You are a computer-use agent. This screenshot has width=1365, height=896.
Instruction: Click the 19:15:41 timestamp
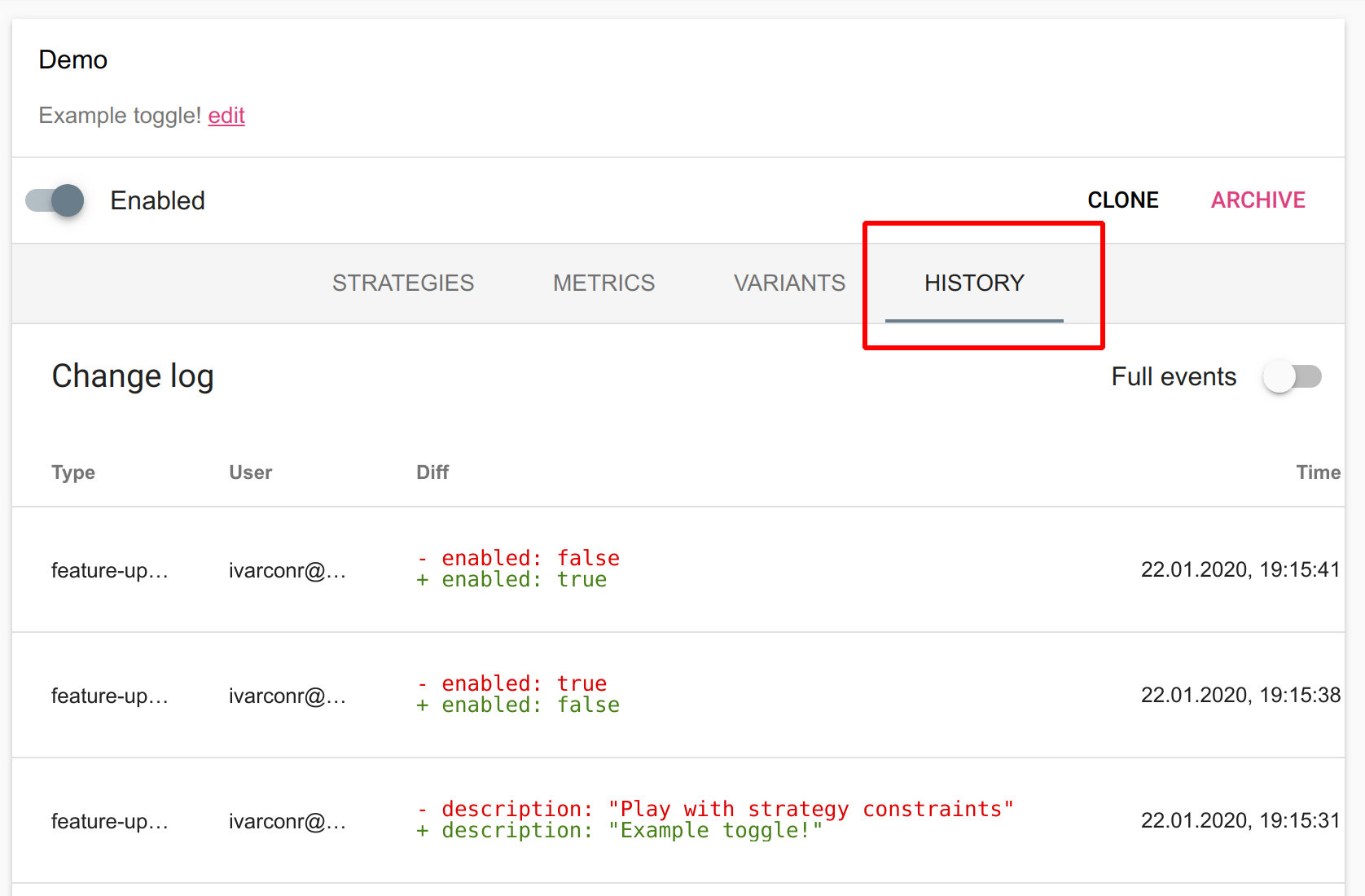(1240, 569)
